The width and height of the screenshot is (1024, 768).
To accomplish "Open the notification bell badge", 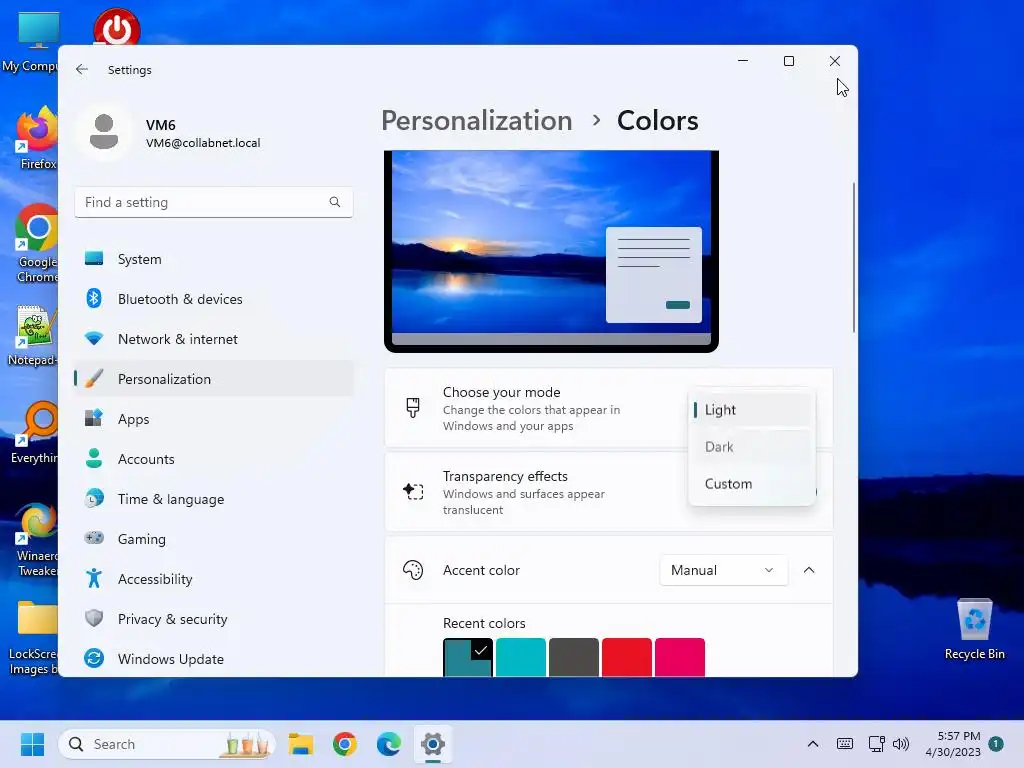I will [x=996, y=744].
